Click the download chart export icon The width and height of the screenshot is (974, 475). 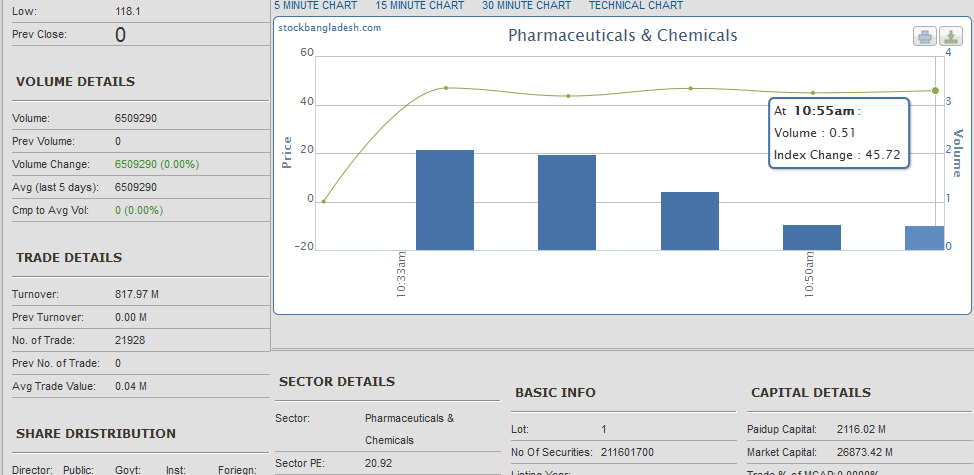(951, 37)
